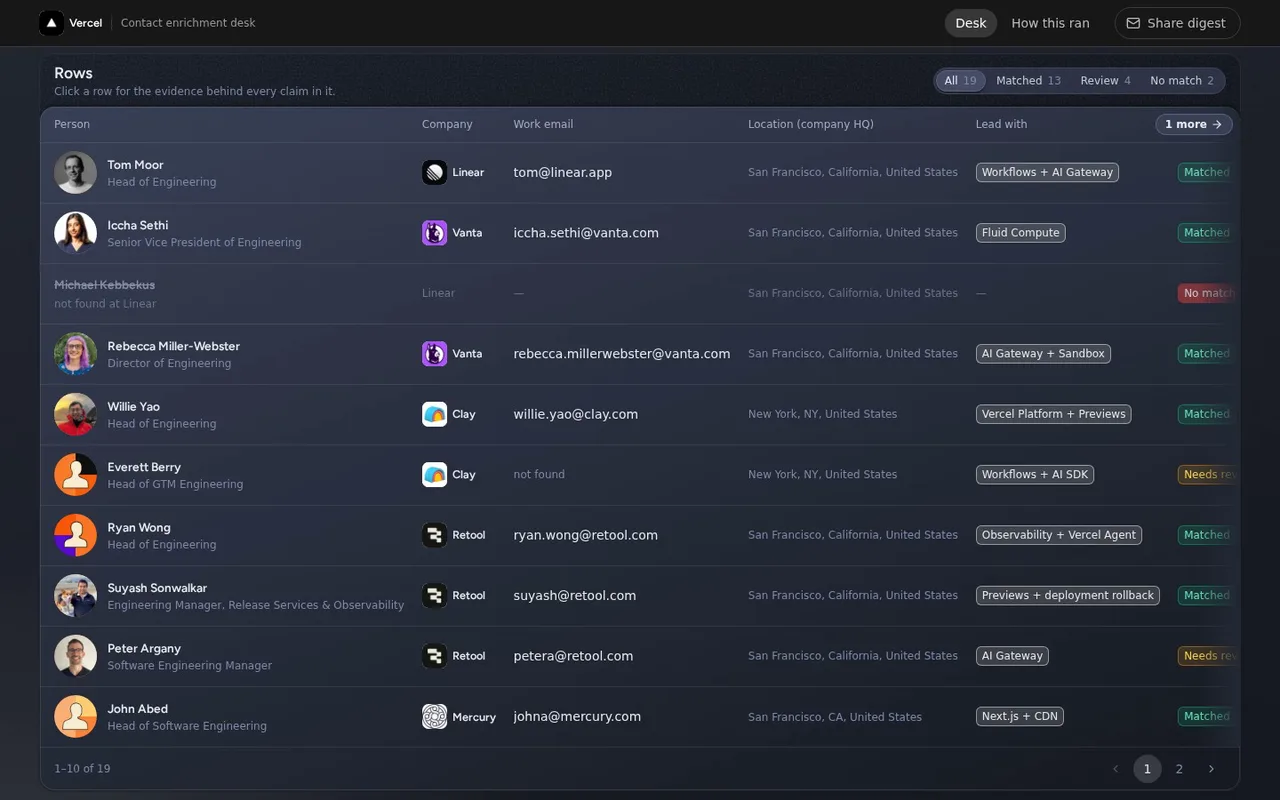The image size is (1280, 800).
Task: Click the email willie.yao@clay.com
Action: (575, 414)
